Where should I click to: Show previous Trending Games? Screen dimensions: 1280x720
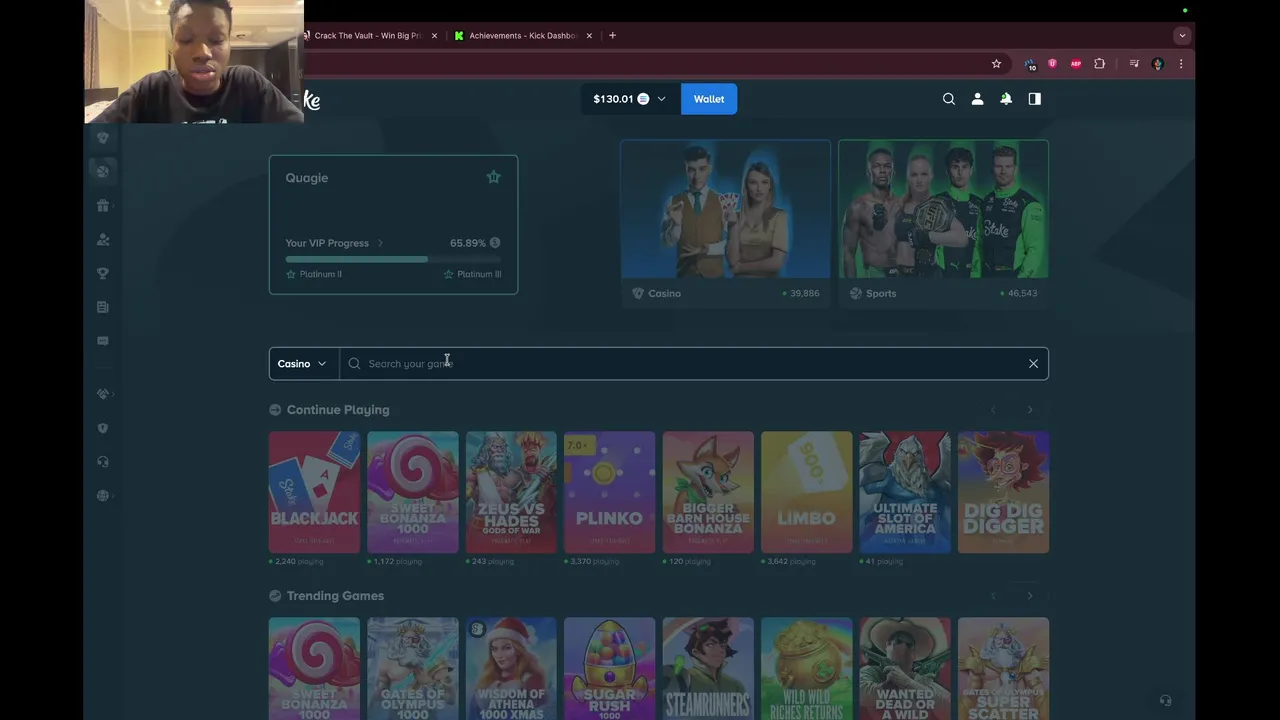click(993, 596)
